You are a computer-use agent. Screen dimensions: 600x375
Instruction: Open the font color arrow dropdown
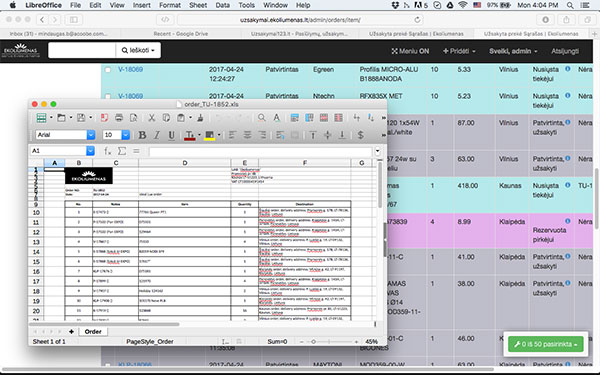(199, 135)
